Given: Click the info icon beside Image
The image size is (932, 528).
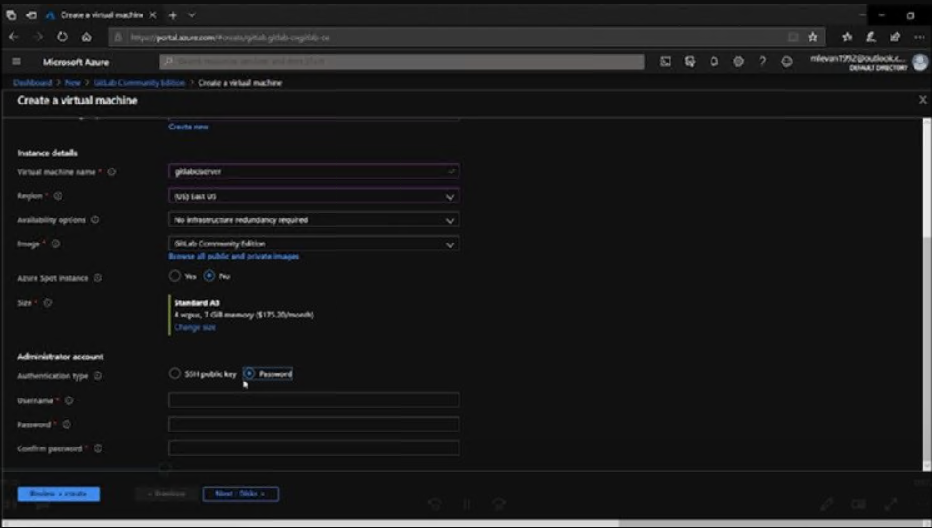Looking at the screenshot, I should [x=55, y=244].
